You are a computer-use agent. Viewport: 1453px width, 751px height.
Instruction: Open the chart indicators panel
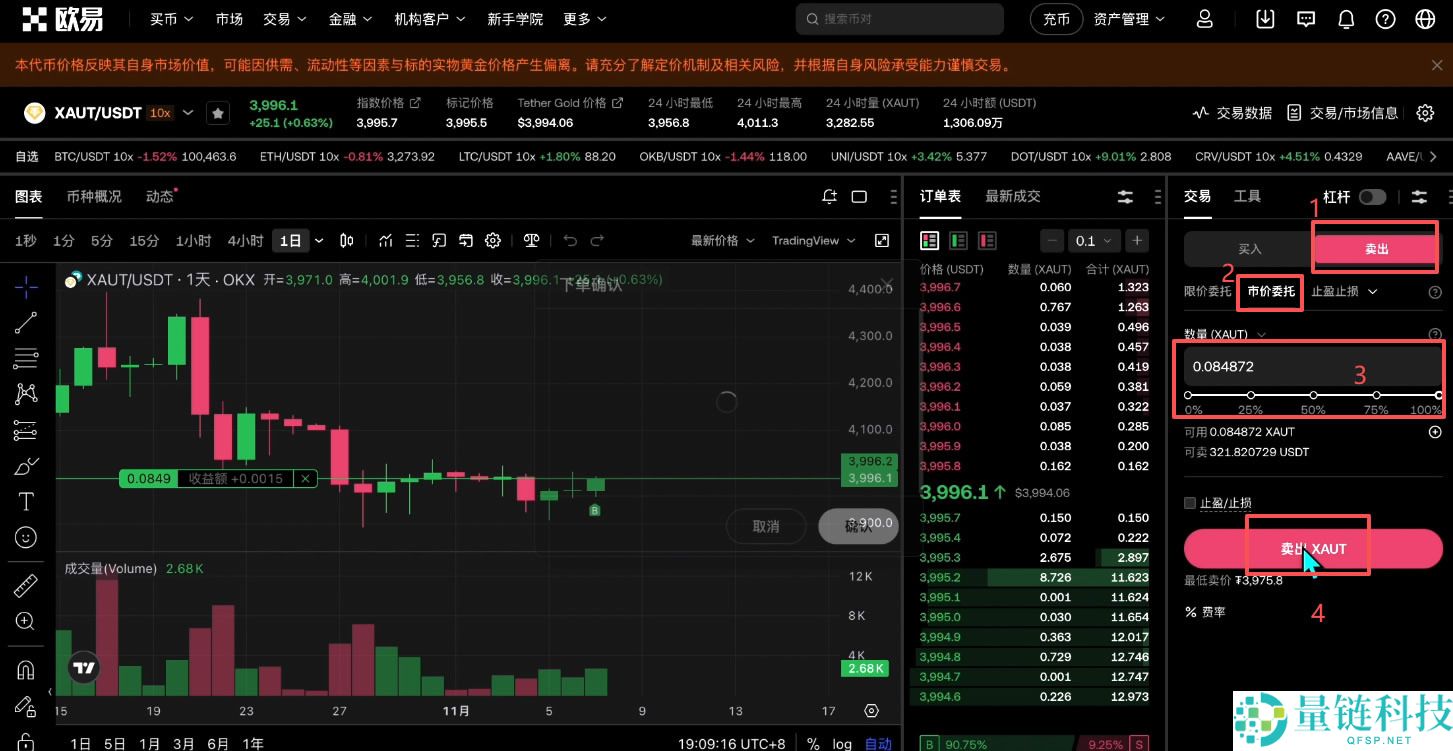tap(385, 240)
